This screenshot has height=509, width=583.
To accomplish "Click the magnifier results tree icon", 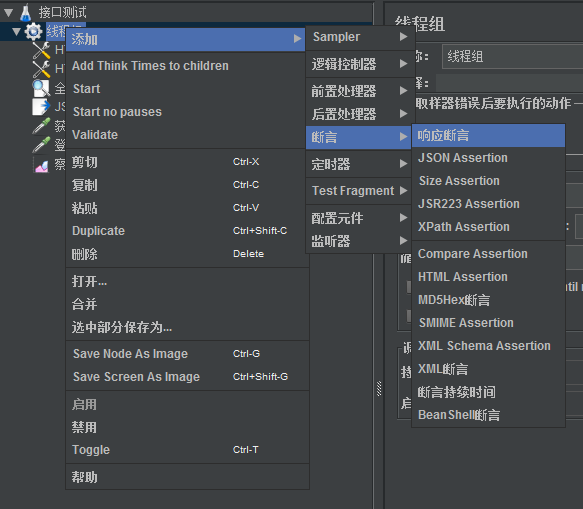I will (41, 88).
